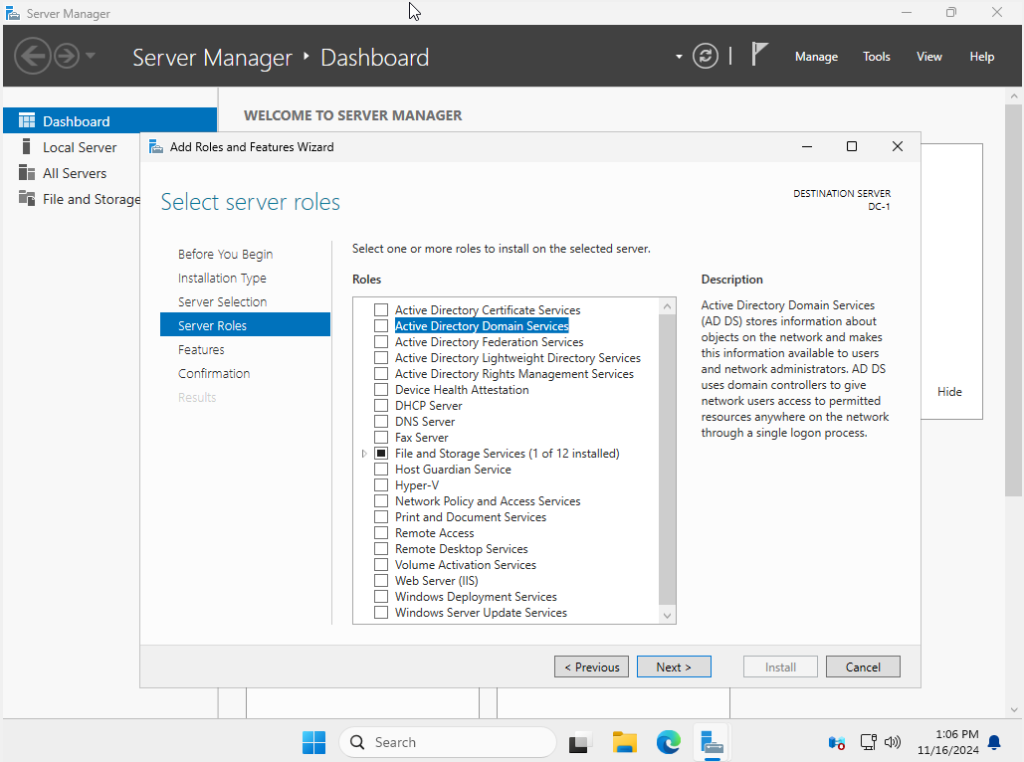Click the roles list scroll-up arrow
1024x762 pixels.
tap(667, 306)
